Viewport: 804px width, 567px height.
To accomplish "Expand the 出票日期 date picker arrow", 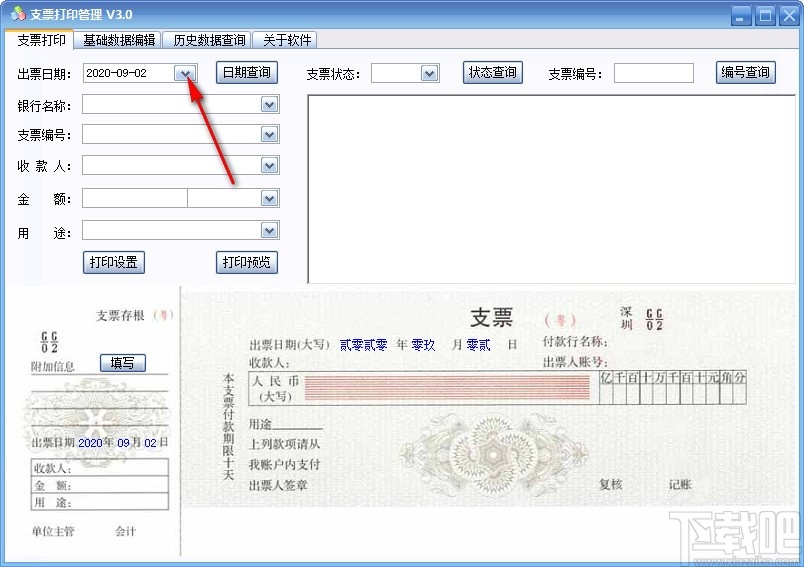I will [x=185, y=74].
